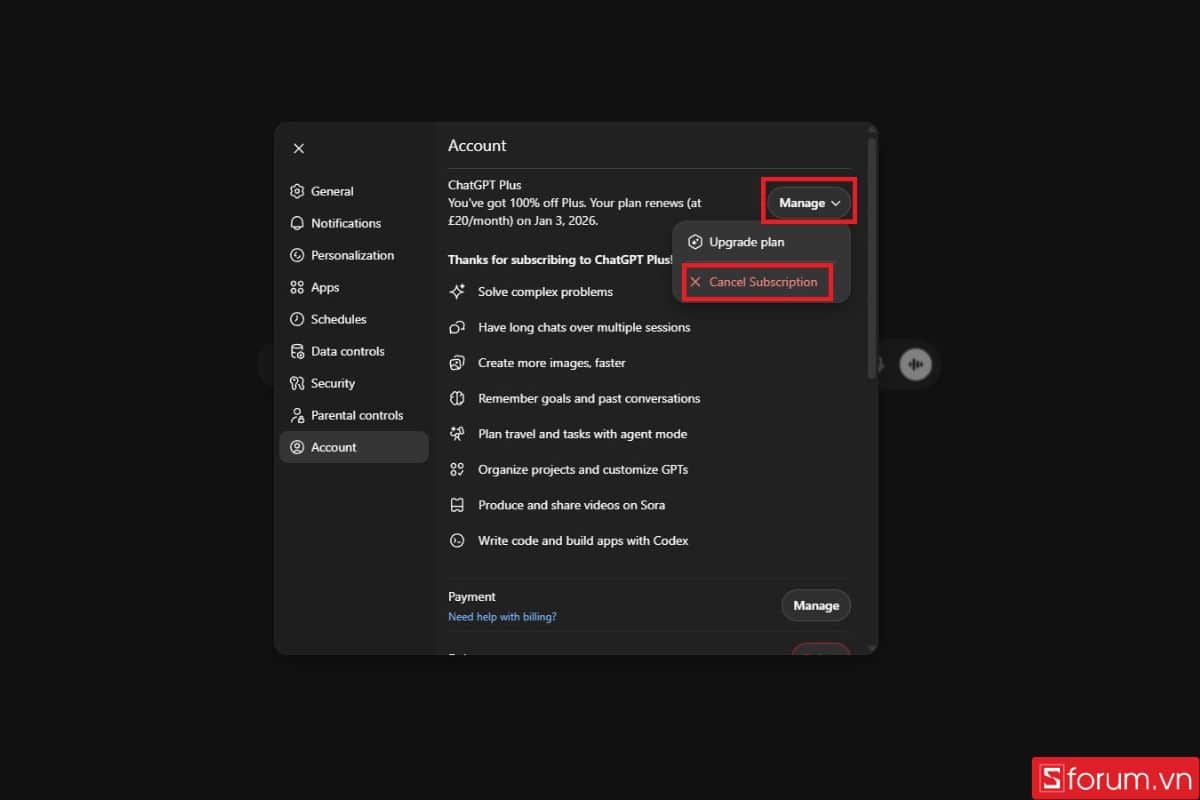Viewport: 1200px width, 800px height.
Task: Open Data controls settings
Action: 354,351
